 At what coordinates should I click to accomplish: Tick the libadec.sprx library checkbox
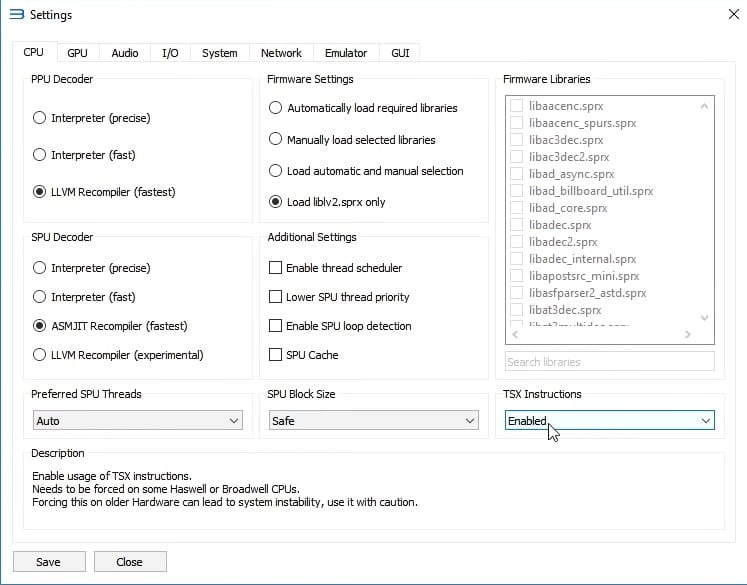tap(516, 225)
